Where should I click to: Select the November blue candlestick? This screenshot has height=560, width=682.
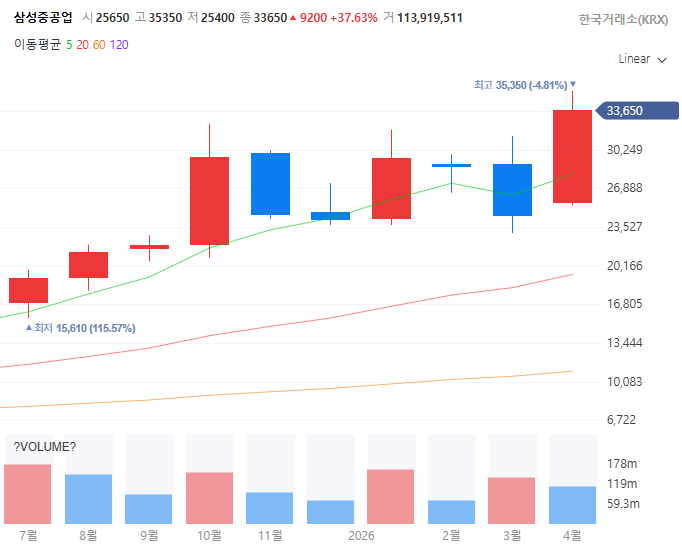pyautogui.click(x=271, y=184)
